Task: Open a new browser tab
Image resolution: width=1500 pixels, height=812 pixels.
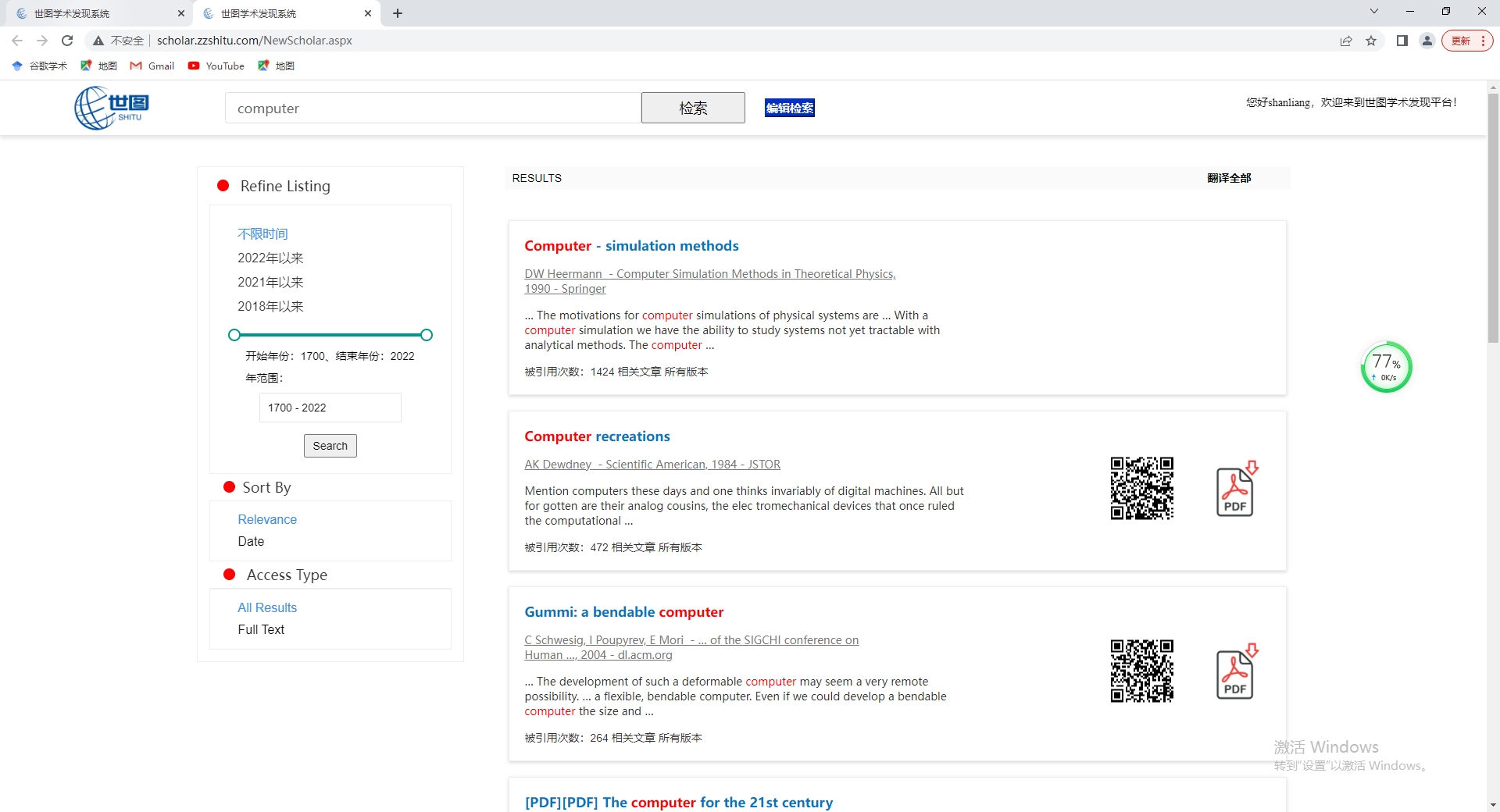Action: point(398,13)
